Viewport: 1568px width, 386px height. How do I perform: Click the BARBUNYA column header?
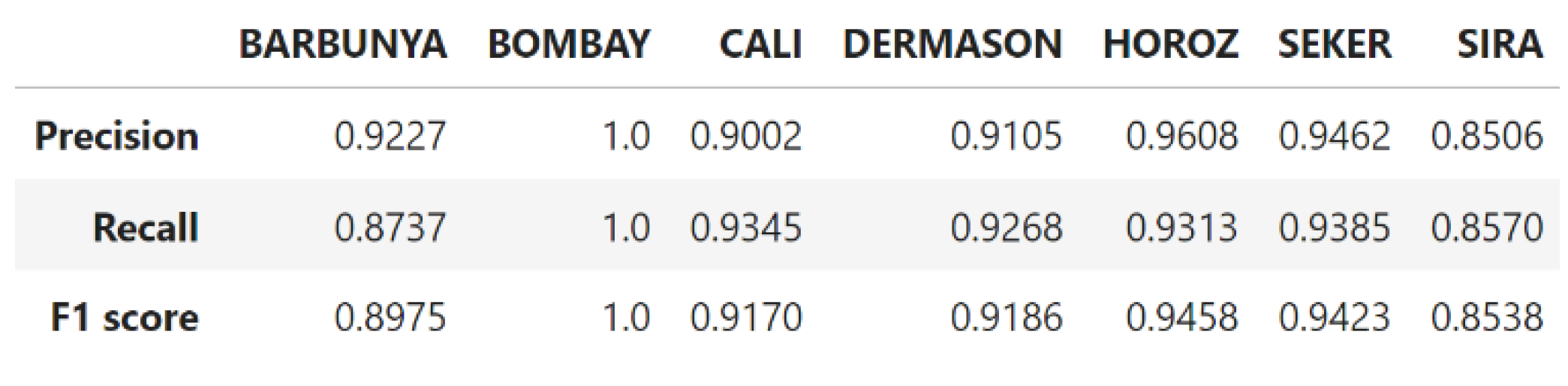(343, 44)
